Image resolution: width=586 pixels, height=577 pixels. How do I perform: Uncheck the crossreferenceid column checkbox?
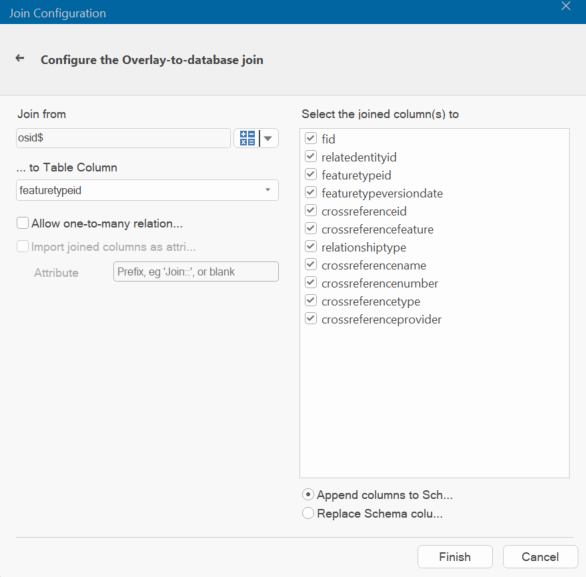pos(311,210)
